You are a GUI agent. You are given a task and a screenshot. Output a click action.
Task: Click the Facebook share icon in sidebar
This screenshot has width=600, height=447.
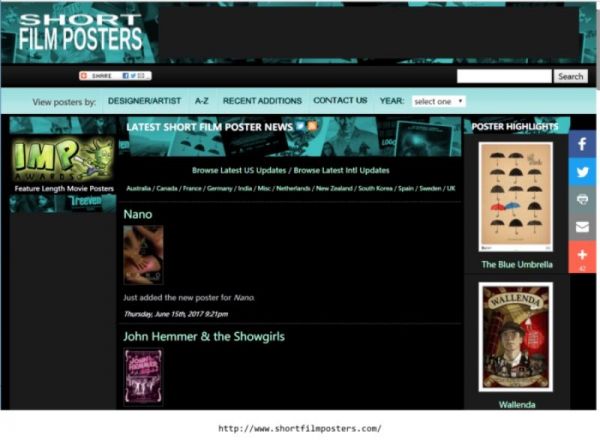[582, 144]
